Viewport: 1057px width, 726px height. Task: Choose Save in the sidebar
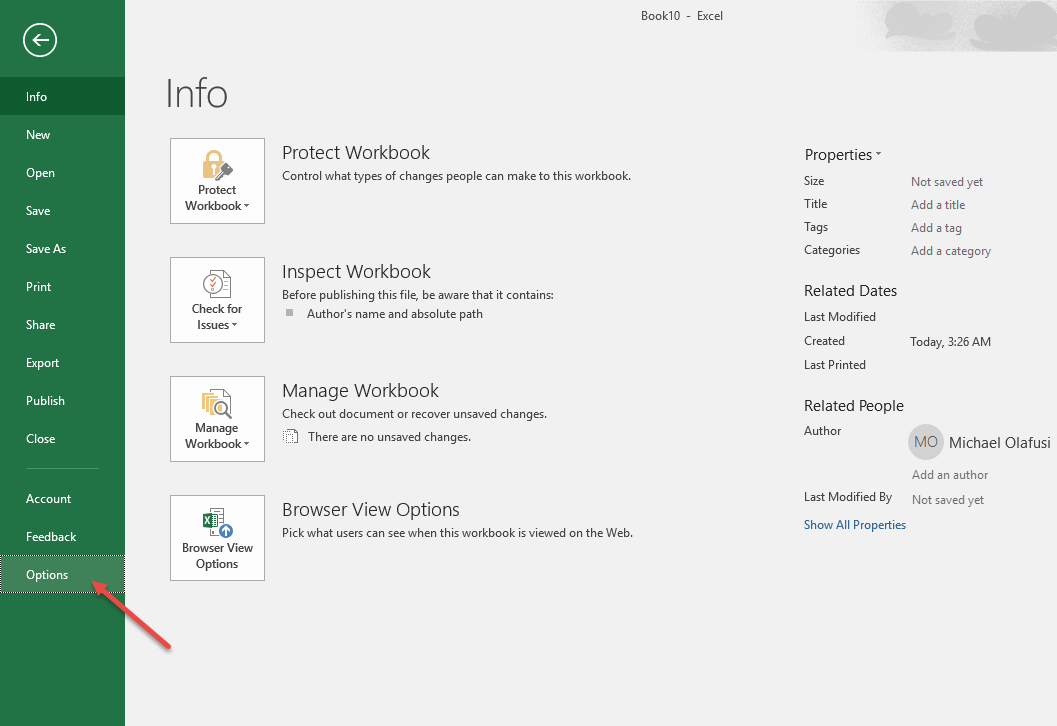click(x=62, y=210)
